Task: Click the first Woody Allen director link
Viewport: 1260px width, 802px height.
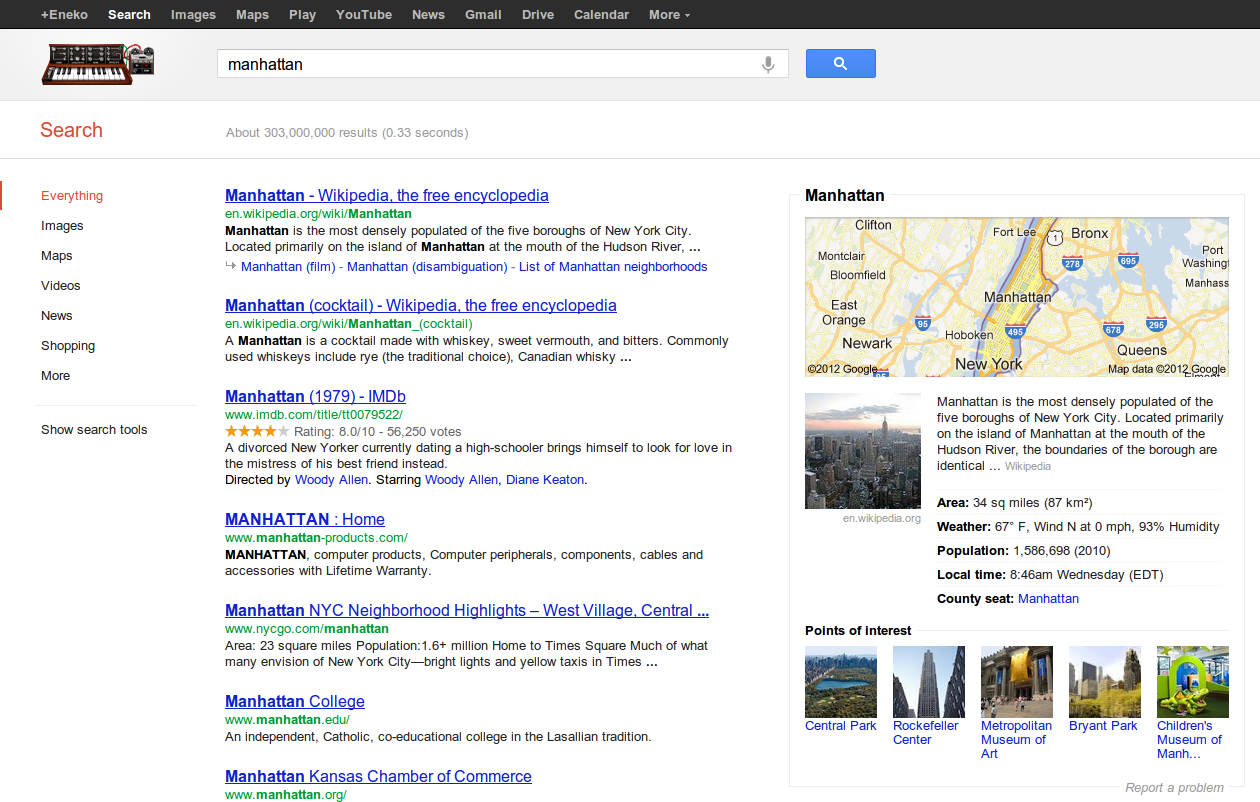Action: click(x=329, y=480)
